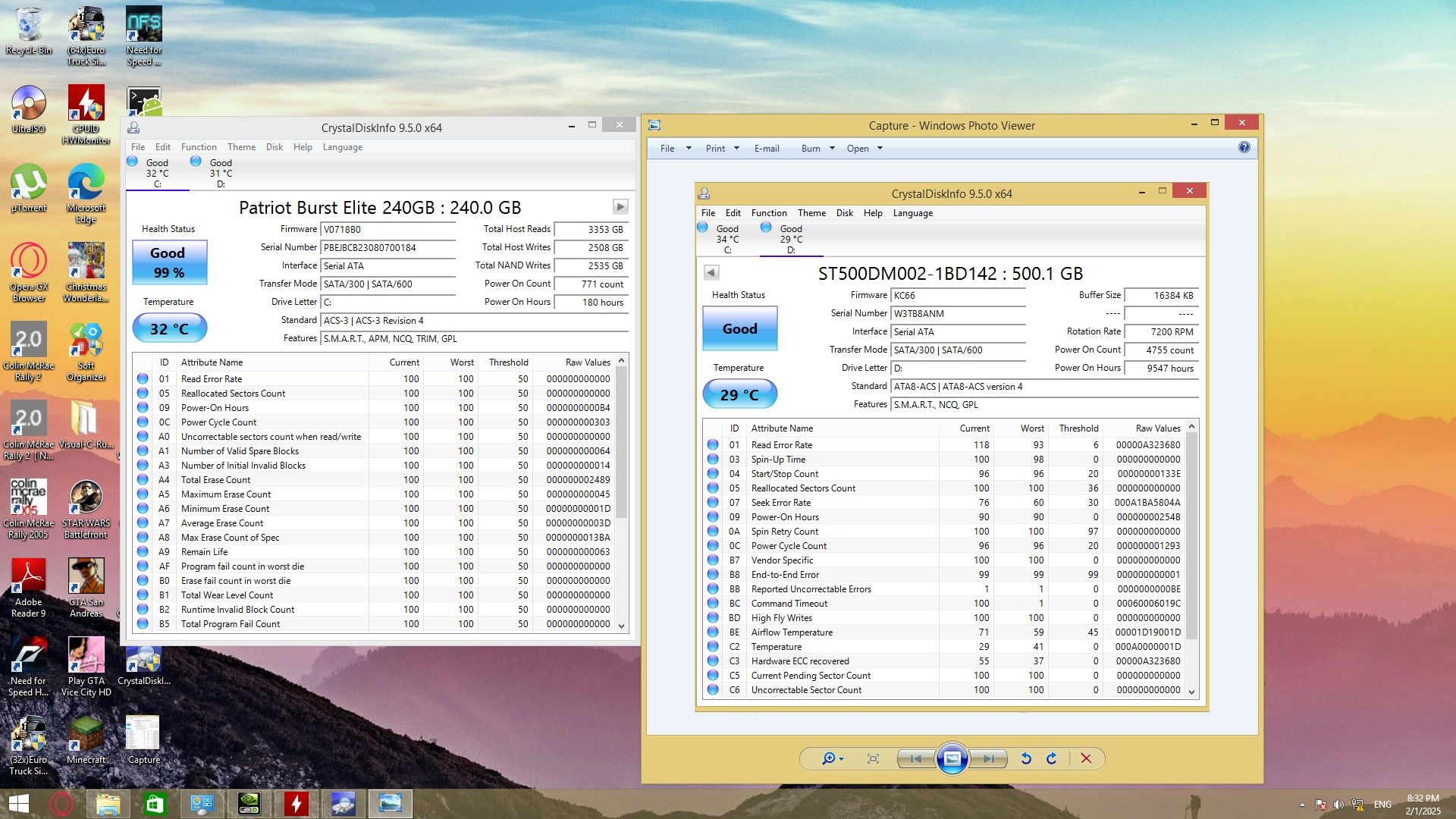The image size is (1456, 819).
Task: Select disk C: Good 32 °C tab
Action: pyautogui.click(x=157, y=173)
